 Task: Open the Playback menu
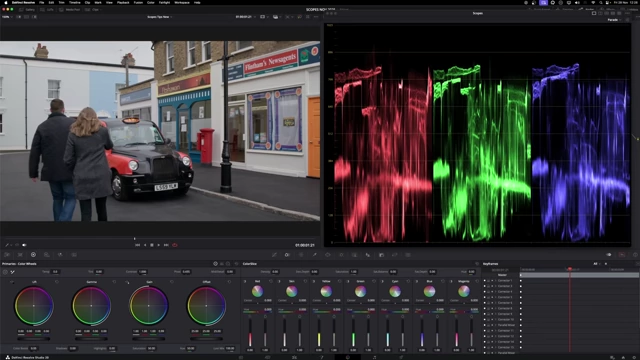123,2
